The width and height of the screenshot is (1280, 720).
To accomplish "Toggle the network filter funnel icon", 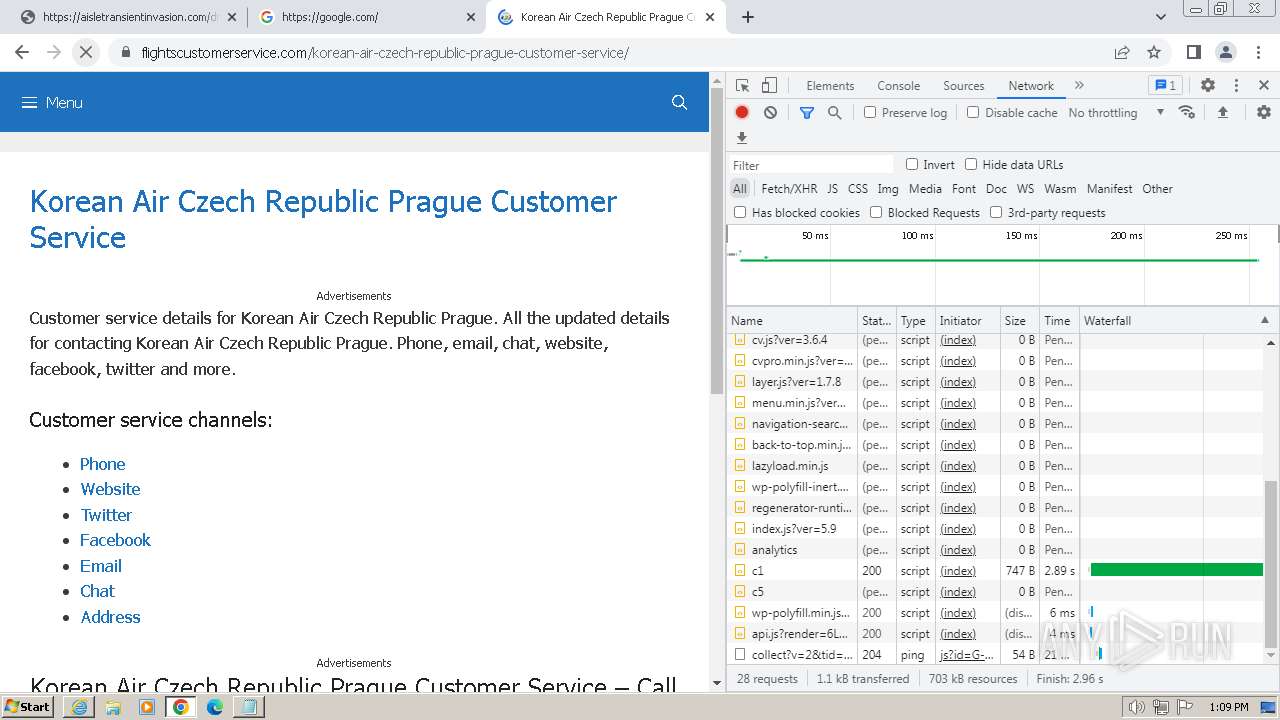I will click(x=807, y=113).
